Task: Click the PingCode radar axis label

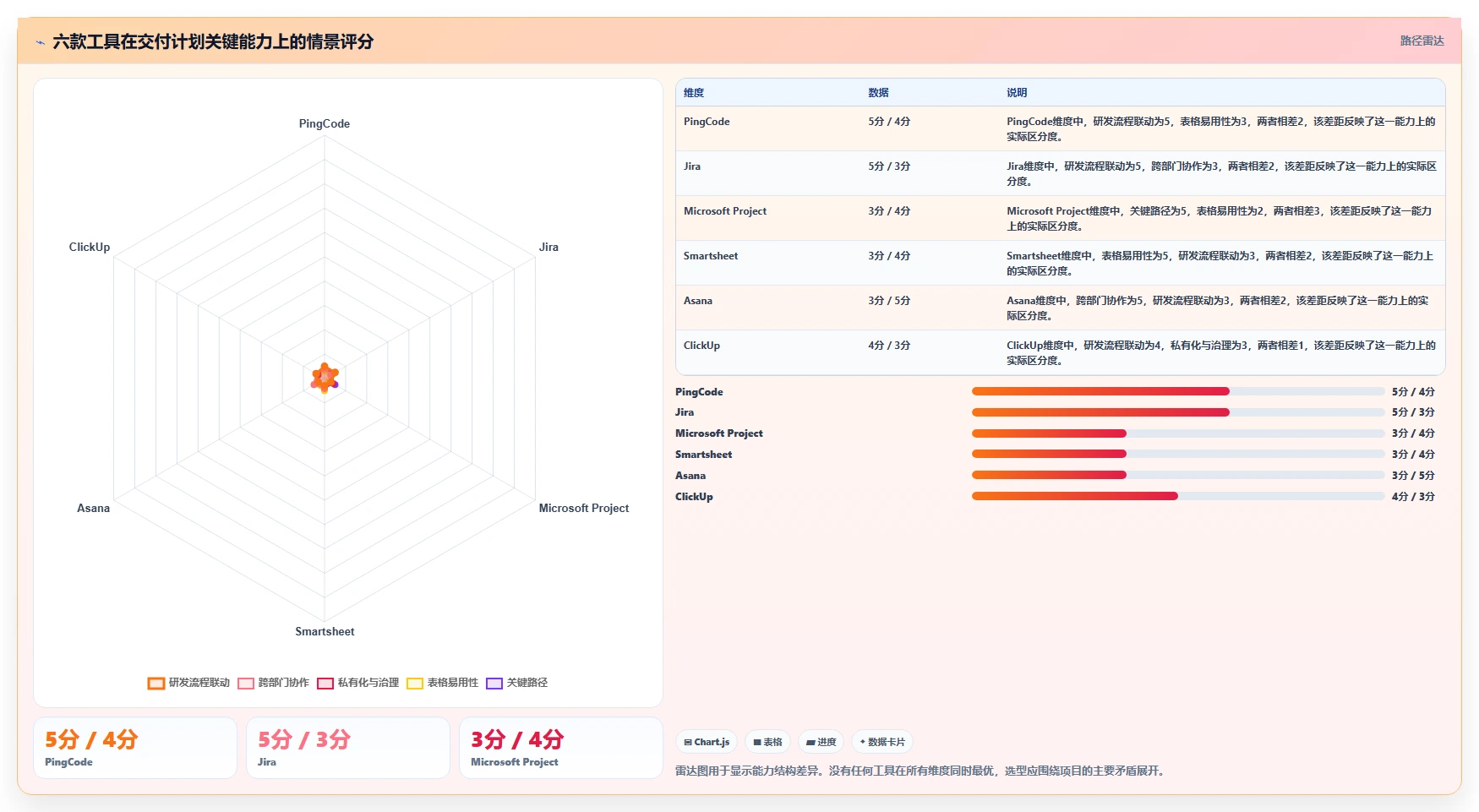Action: click(325, 123)
